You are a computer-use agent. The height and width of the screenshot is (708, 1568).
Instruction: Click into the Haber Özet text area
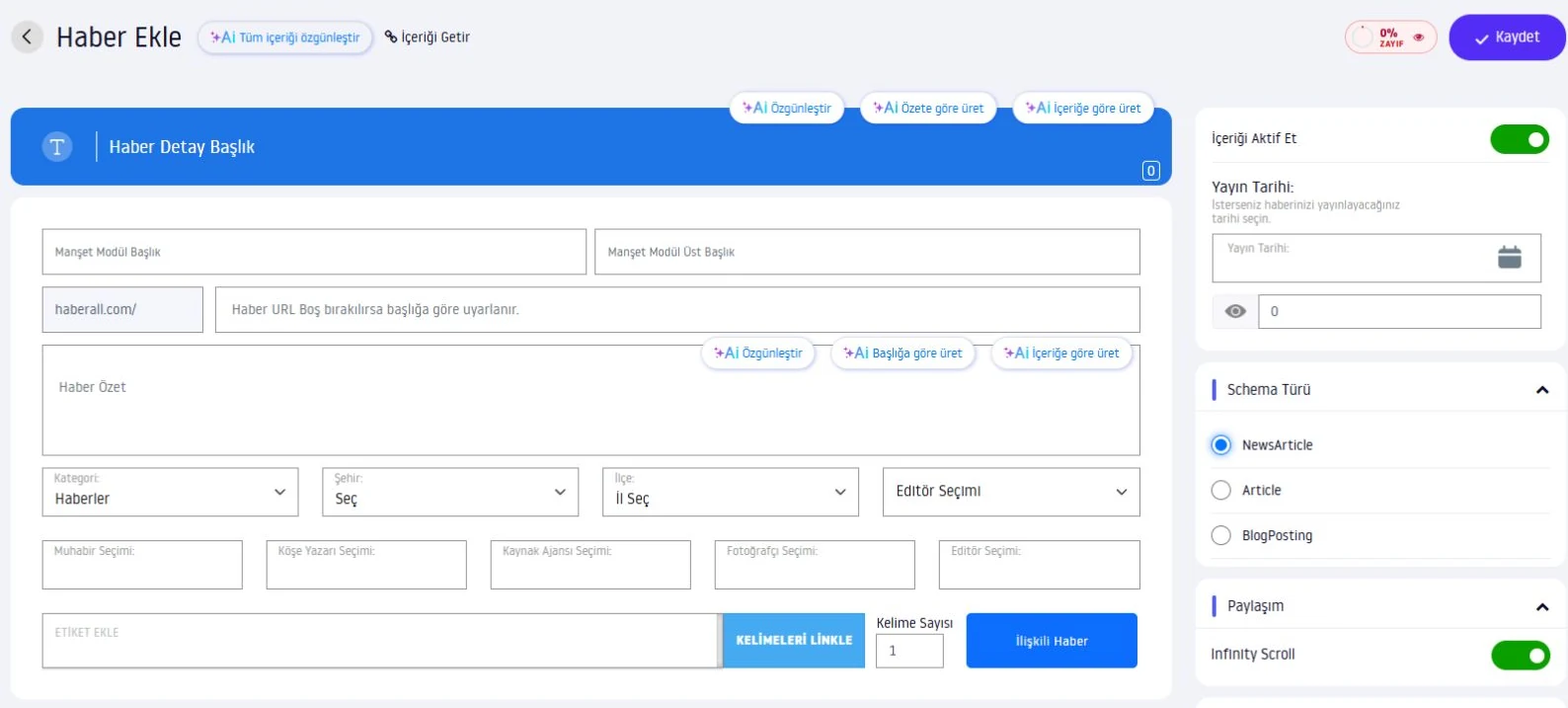click(590, 400)
